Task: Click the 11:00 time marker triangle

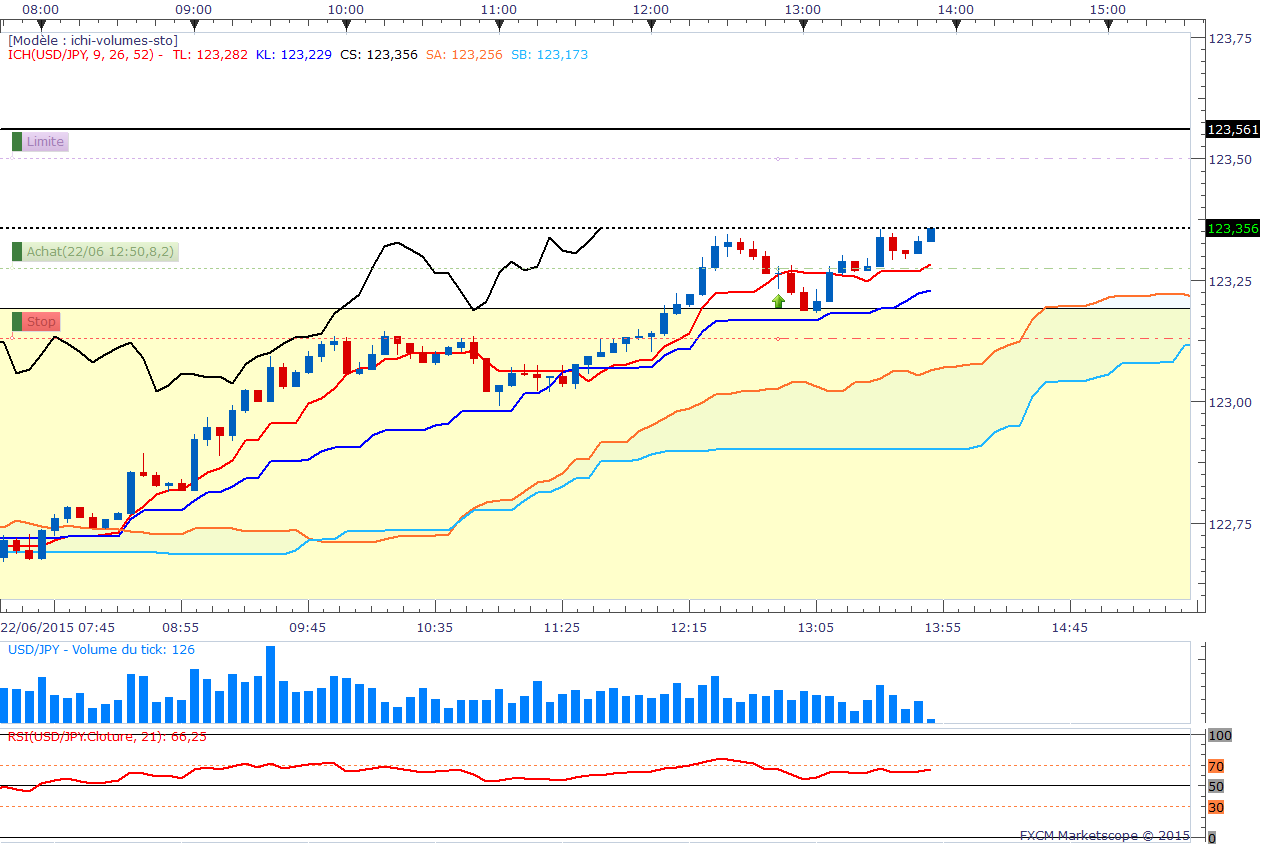Action: (498, 25)
